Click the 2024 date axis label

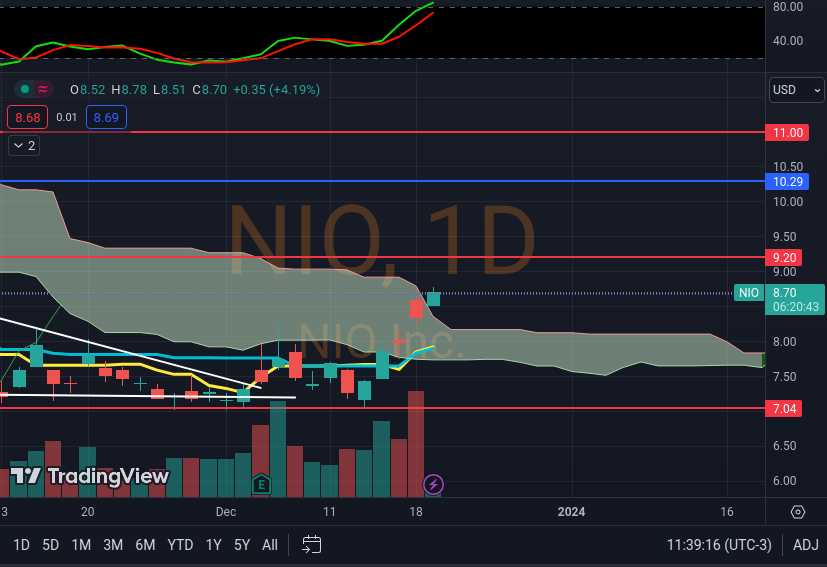[571, 512]
